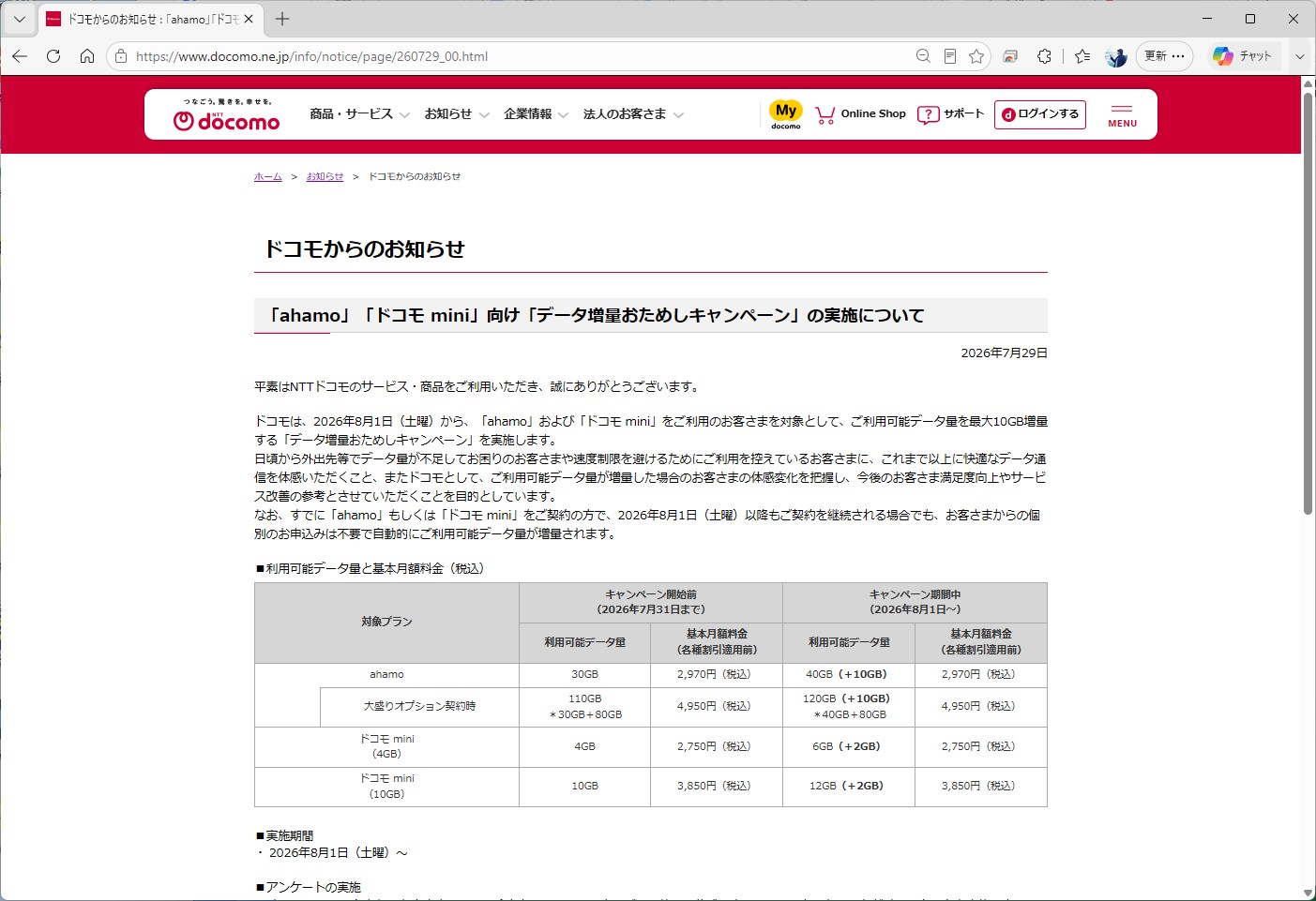Click the 6GB（+2GB） table cell
This screenshot has width=1316, height=901.
[848, 746]
